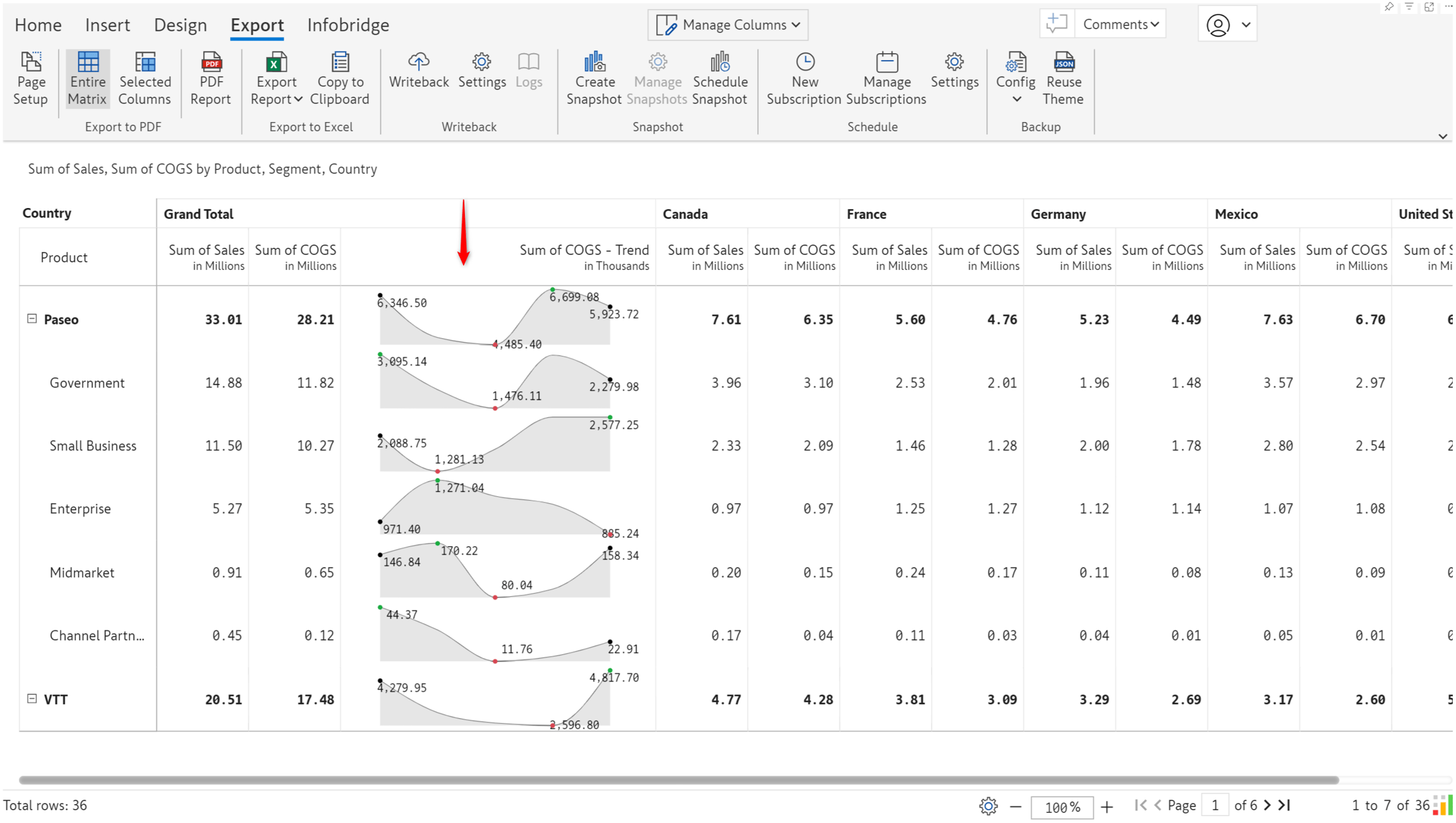Choose Selected Columns export option
Viewport: 1456px width, 823px height.
point(145,78)
